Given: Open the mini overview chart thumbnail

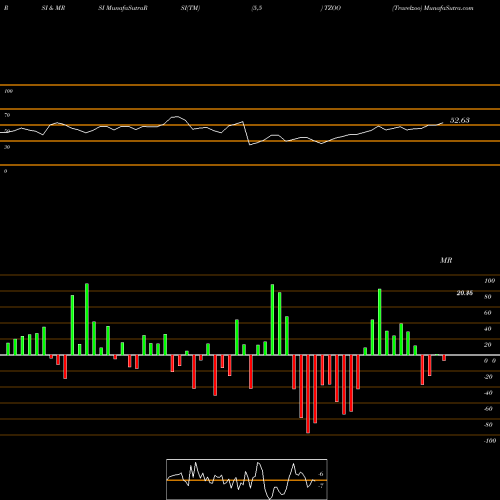Looking at the screenshot, I should tap(247, 479).
